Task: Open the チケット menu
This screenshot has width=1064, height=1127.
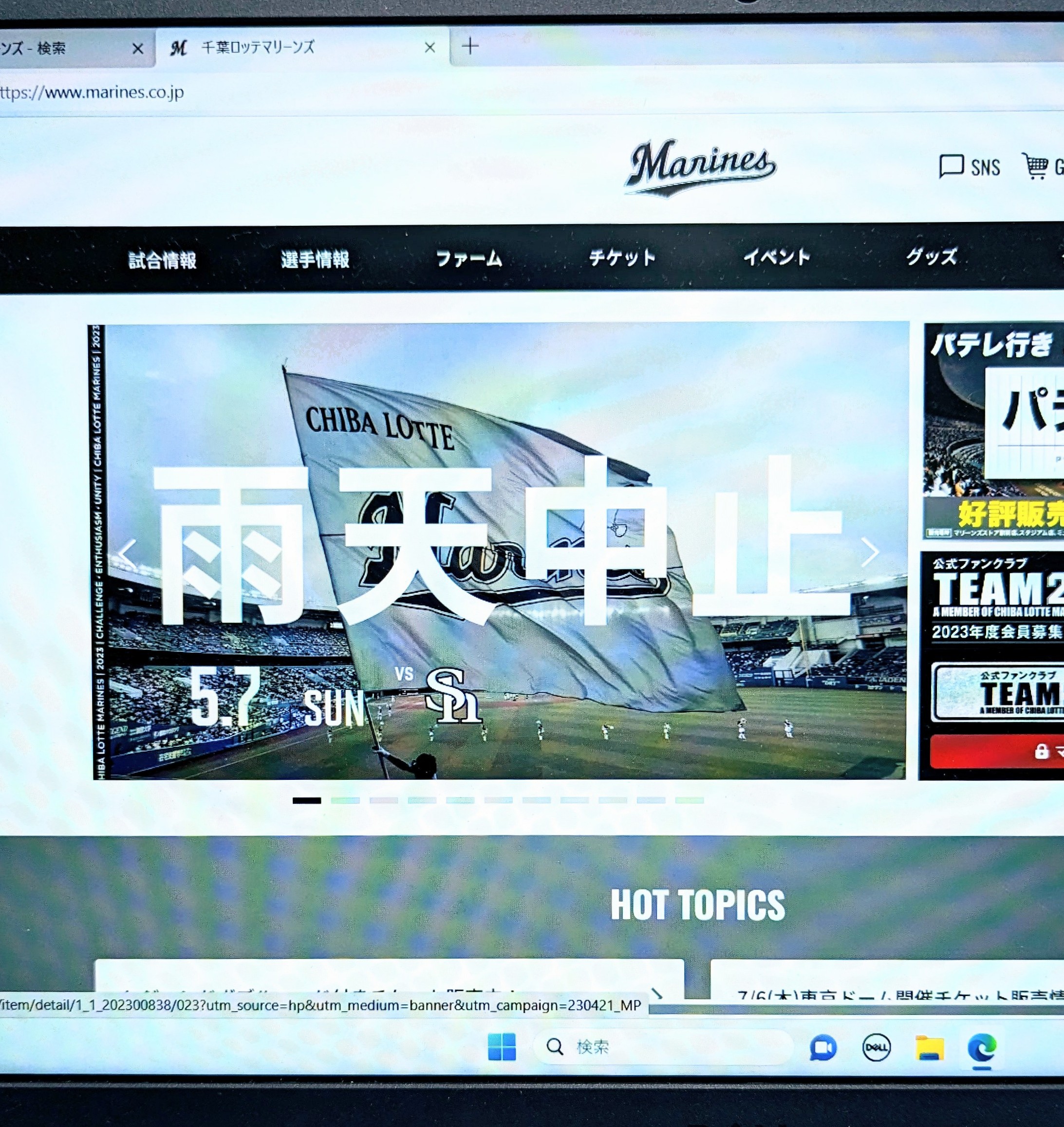Action: 622,258
